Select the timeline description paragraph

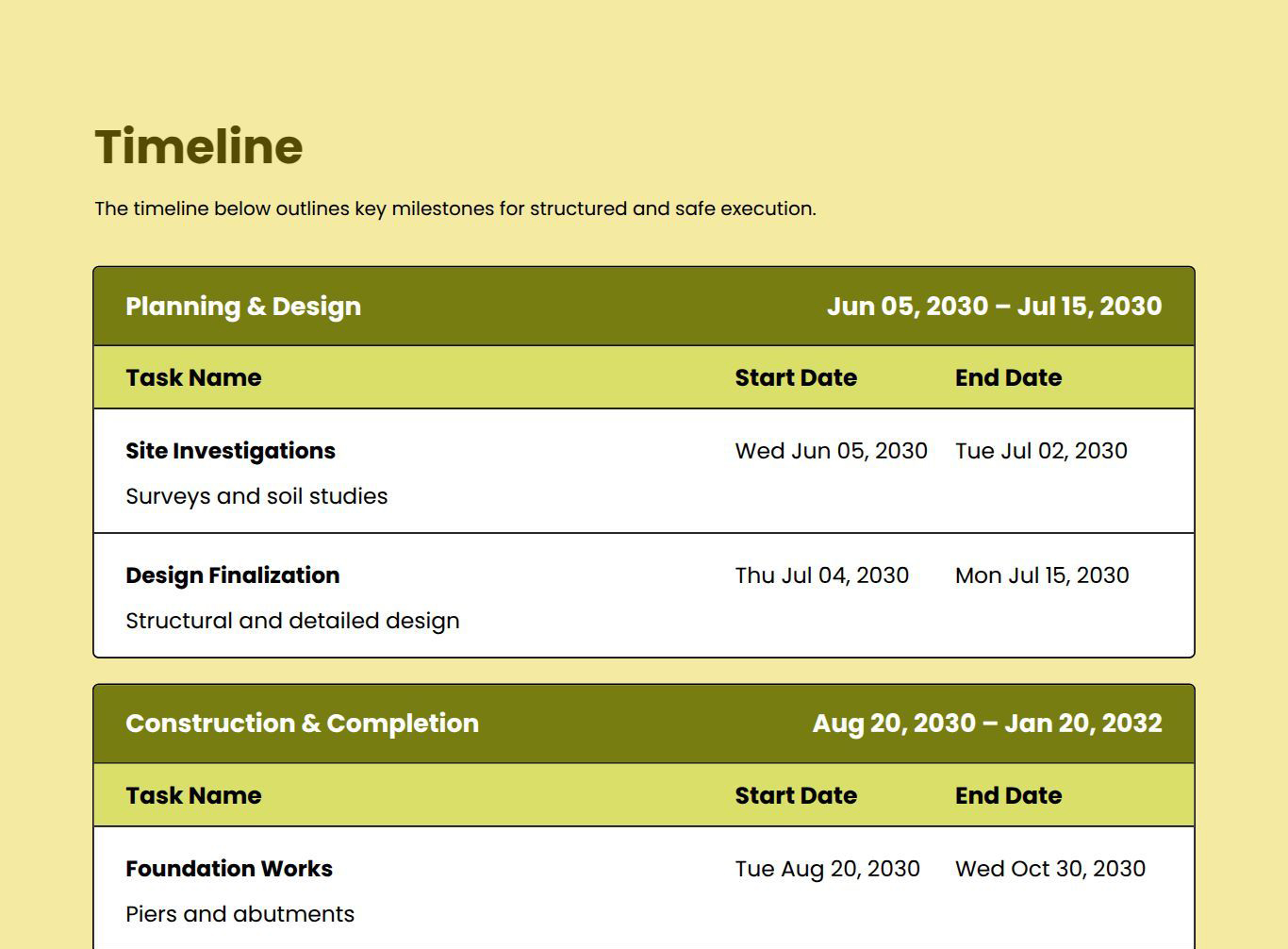(454, 208)
